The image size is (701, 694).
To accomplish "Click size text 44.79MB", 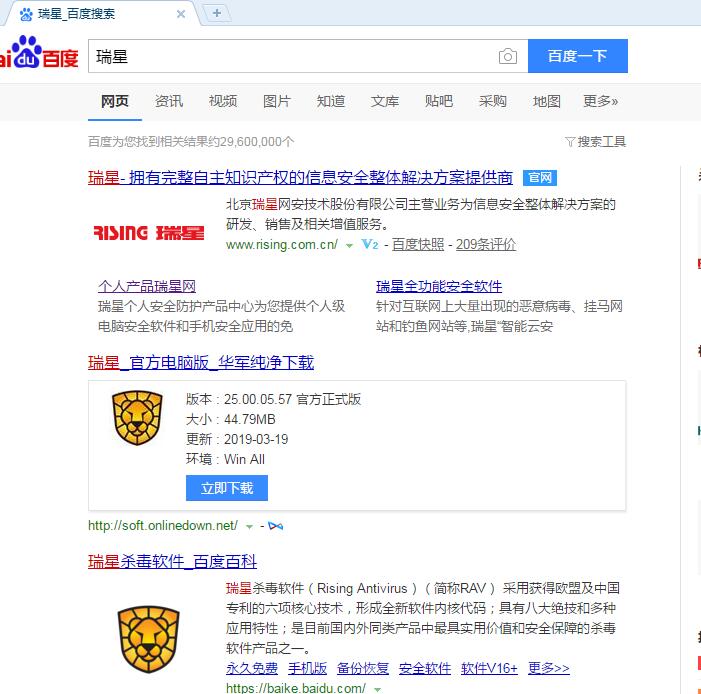I will point(249,419).
